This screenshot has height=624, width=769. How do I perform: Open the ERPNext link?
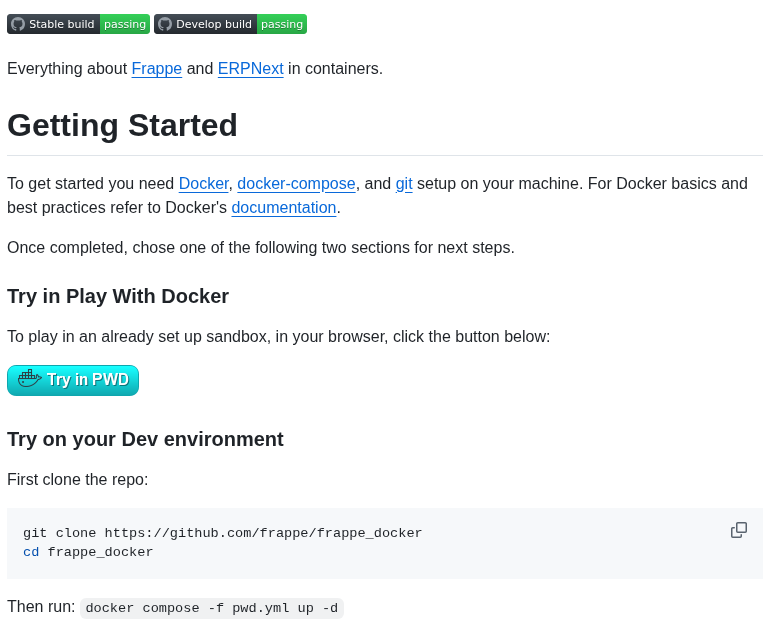[251, 69]
